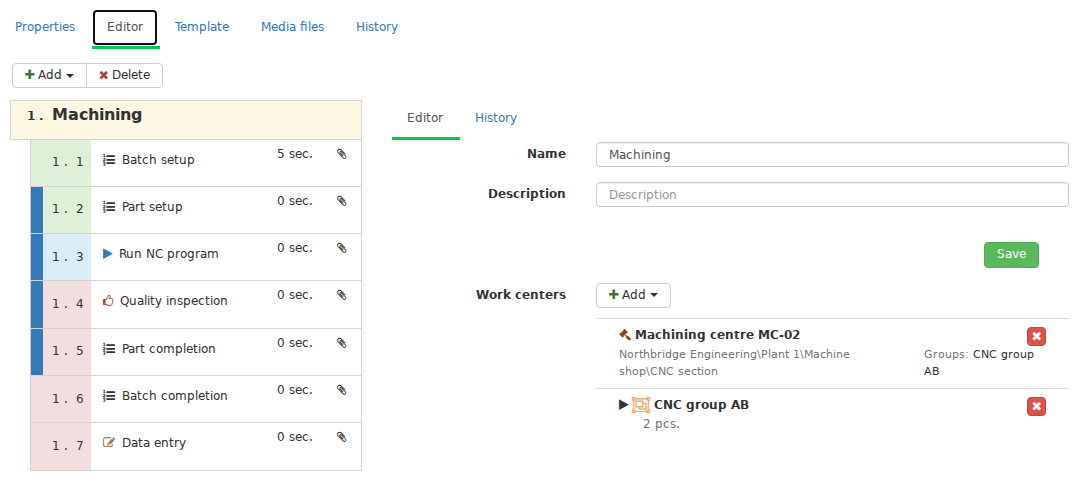
Task: Click checklist icon next to Batch completion
Action: pyautogui.click(x=109, y=396)
